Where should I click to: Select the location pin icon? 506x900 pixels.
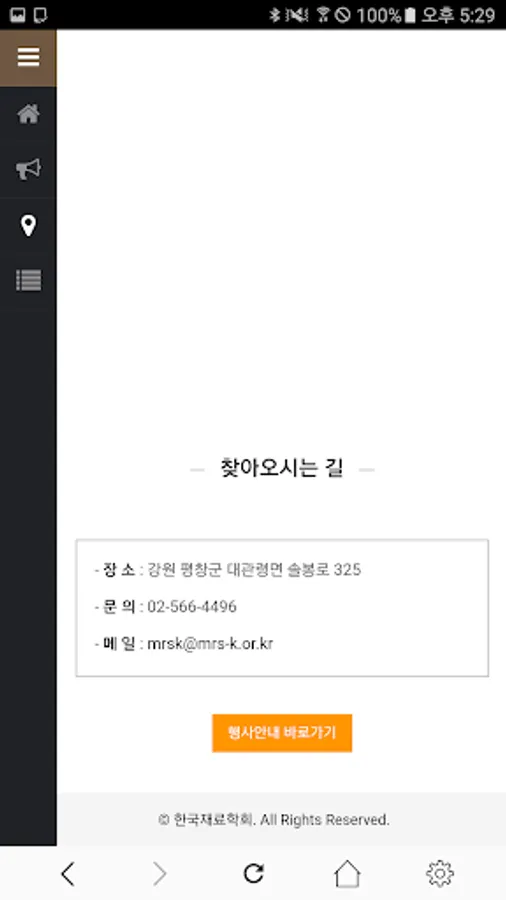(x=28, y=225)
